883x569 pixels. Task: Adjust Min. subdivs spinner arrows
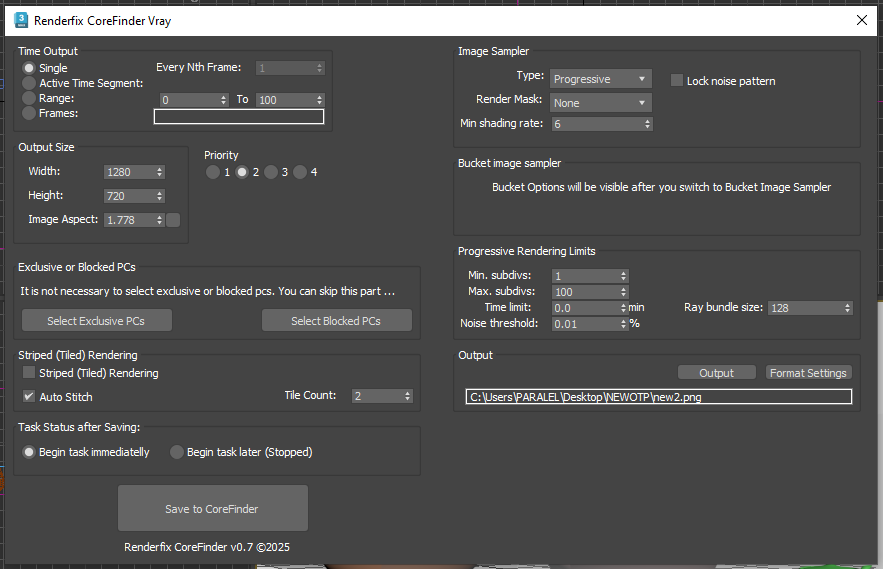[x=623, y=275]
